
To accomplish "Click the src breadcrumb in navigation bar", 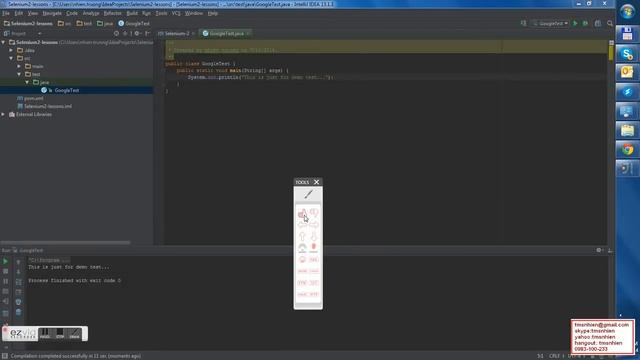I will [x=64, y=24].
